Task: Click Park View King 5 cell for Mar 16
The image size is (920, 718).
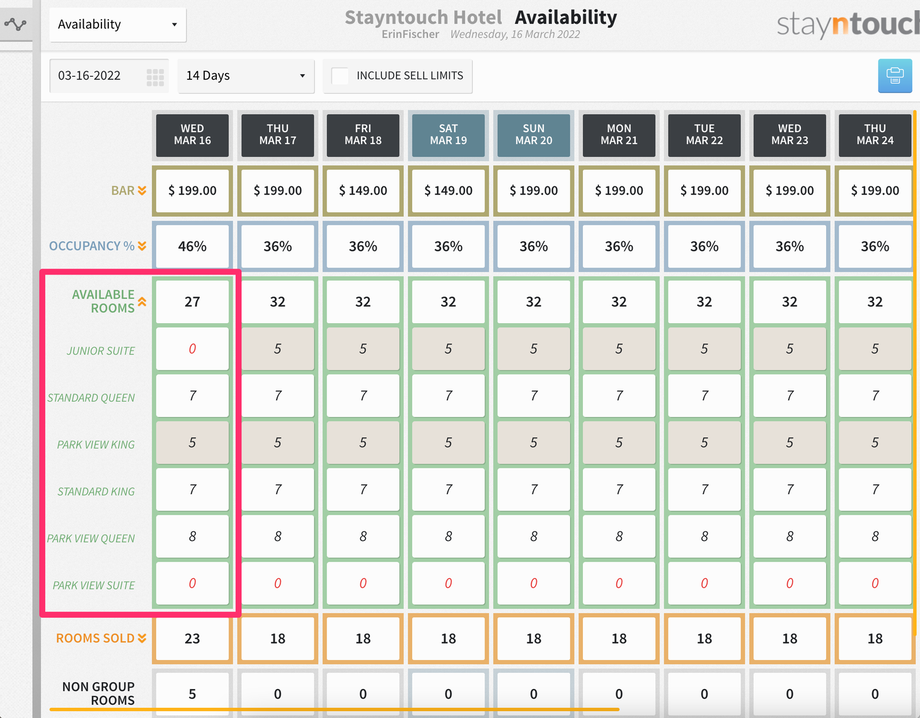Action: [192, 443]
